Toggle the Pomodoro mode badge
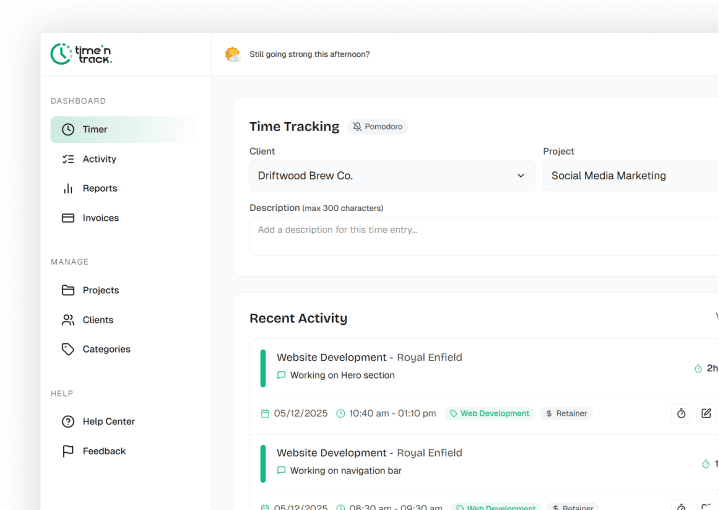Screen dimensions: 719x510 pos(377,127)
